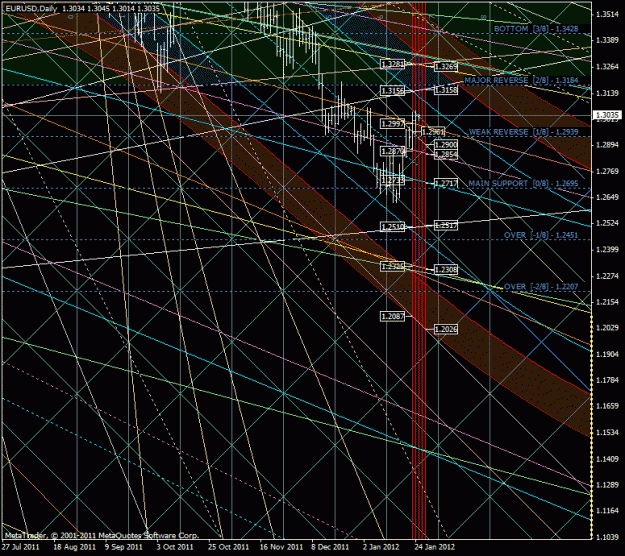Click the 1.2154 price scale value
This screenshot has width=625, height=556.
(x=607, y=302)
